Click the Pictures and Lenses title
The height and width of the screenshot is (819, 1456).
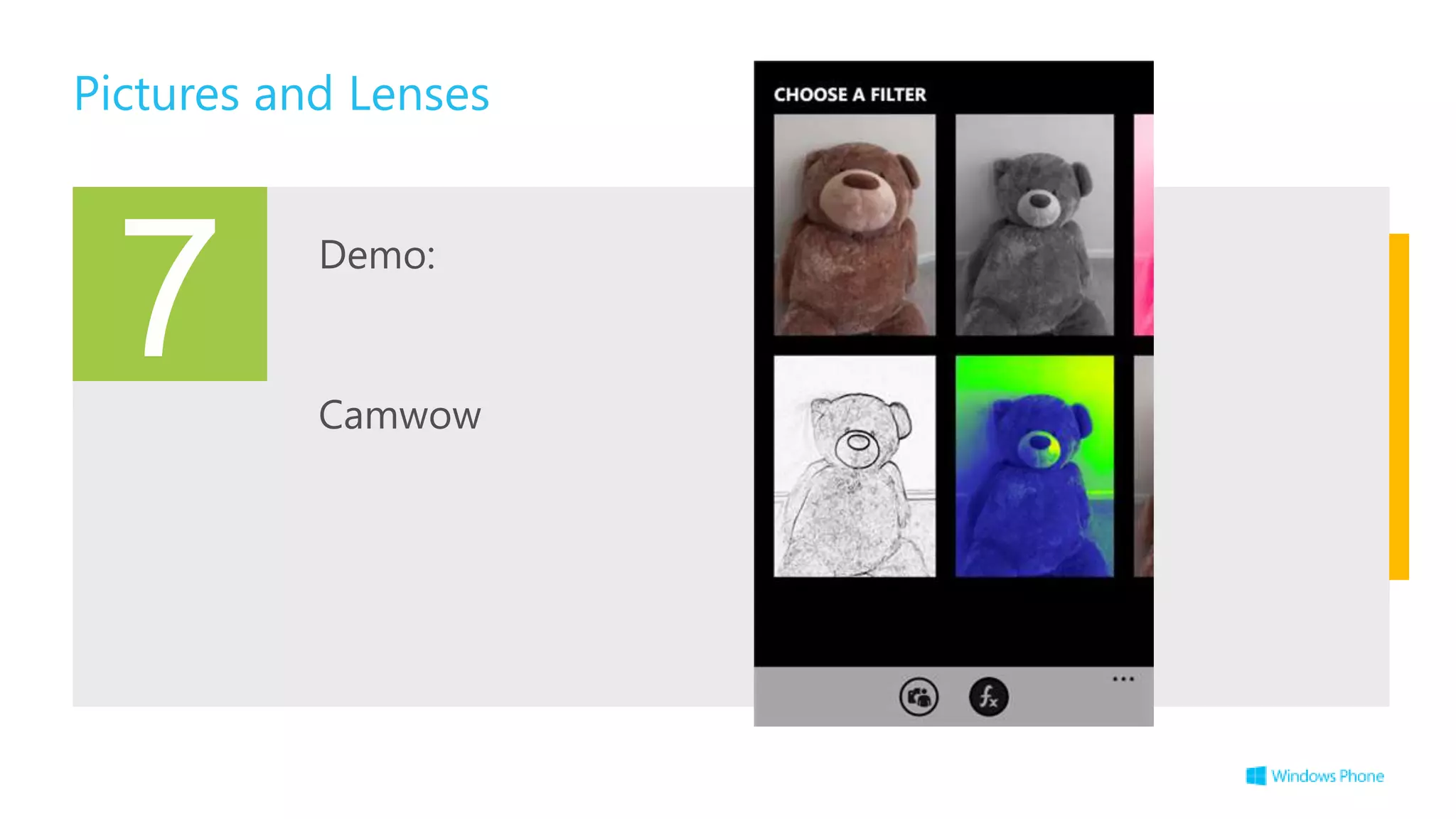coord(282,94)
